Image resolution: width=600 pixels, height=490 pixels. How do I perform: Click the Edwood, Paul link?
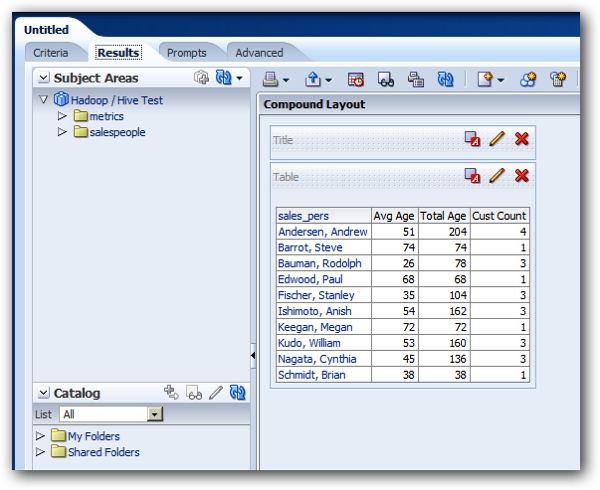(x=310, y=279)
